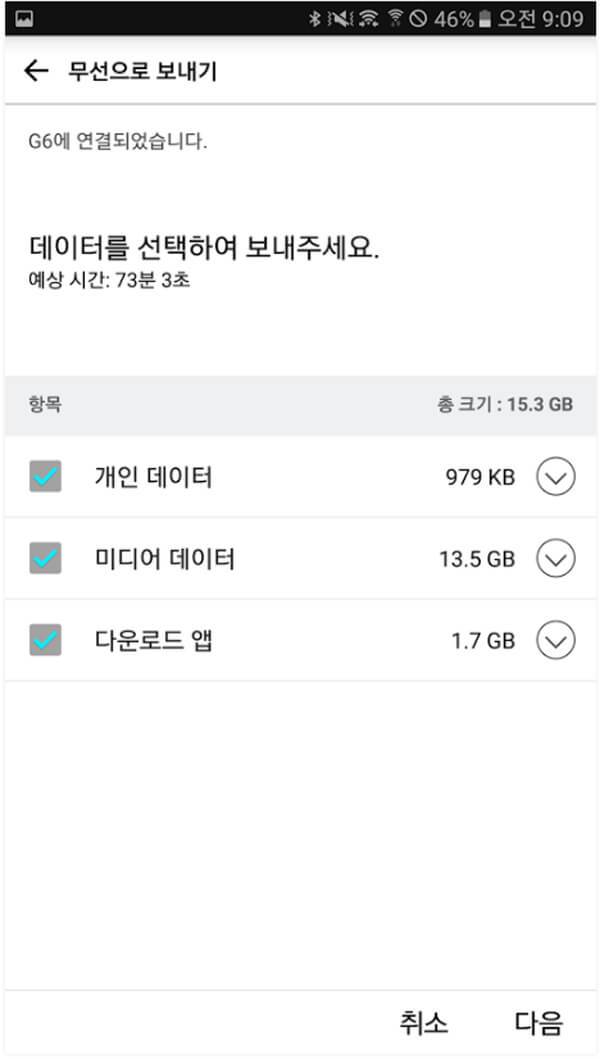Expand the 다운로드 앱 details chevron

(x=555, y=640)
